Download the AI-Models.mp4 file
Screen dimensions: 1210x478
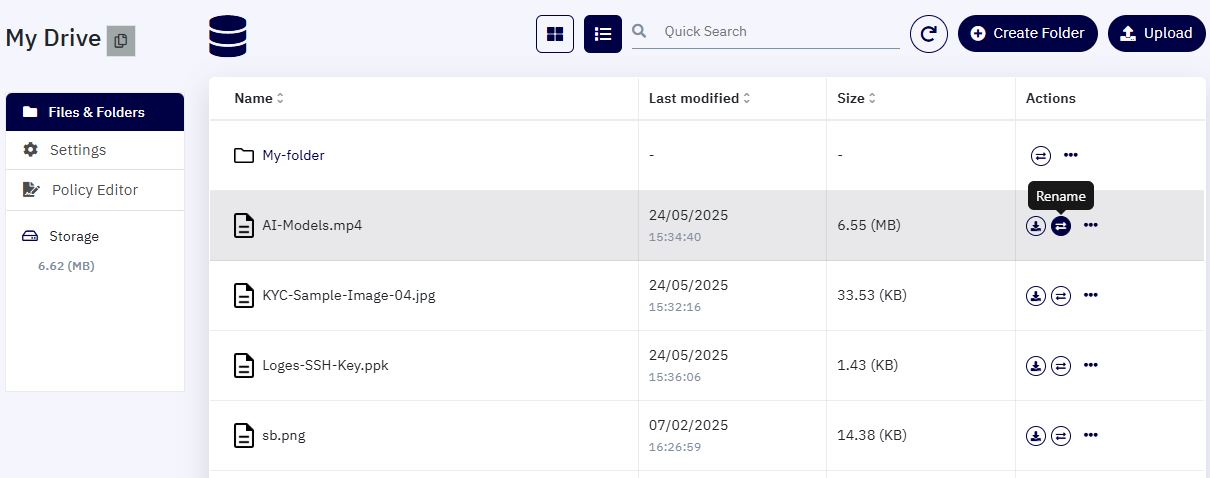[1036, 226]
